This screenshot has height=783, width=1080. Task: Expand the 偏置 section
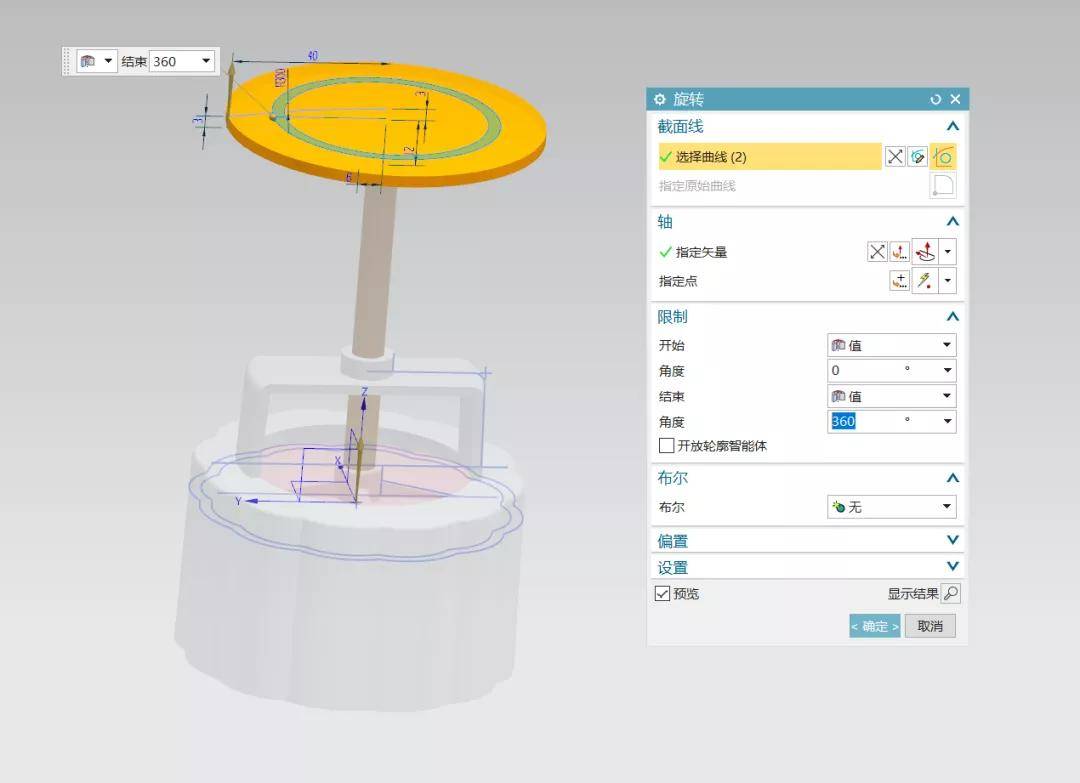(x=953, y=540)
